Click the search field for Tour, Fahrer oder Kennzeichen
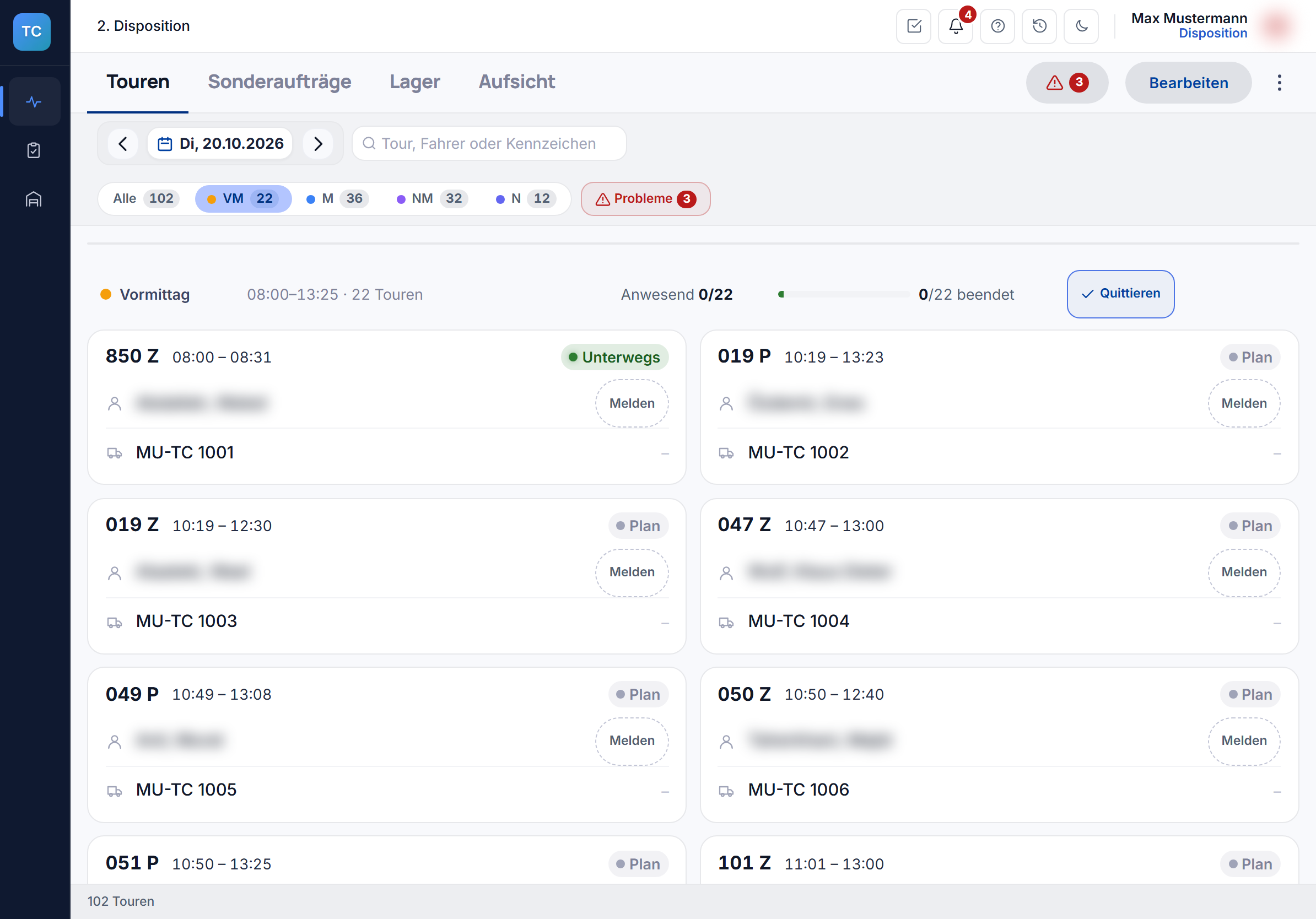1316x919 pixels. coord(489,143)
